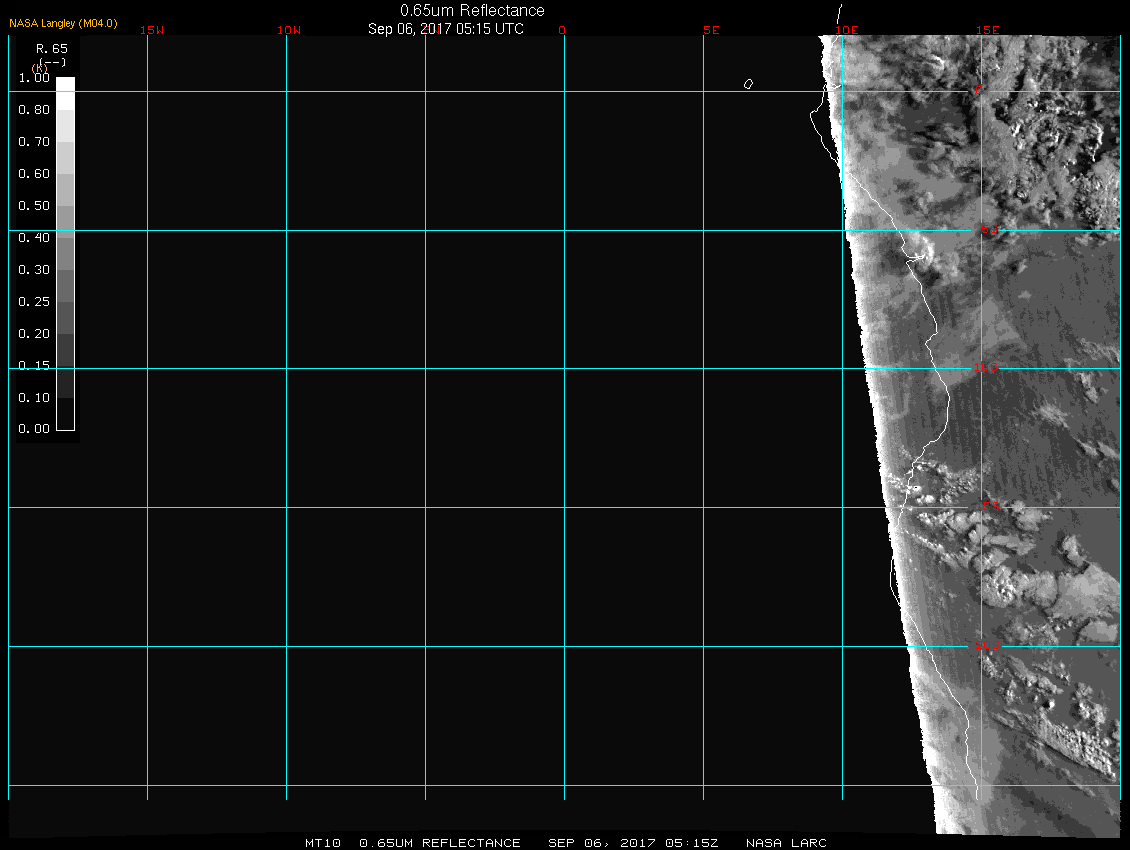The width and height of the screenshot is (1130, 850).
Task: Click the Sep 06, 2017 05:15 UTC timestamp
Action: 446,29
